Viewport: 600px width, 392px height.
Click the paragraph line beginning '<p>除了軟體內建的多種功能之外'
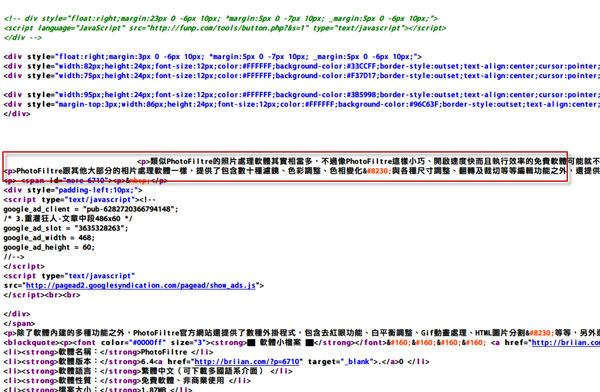click(x=302, y=333)
